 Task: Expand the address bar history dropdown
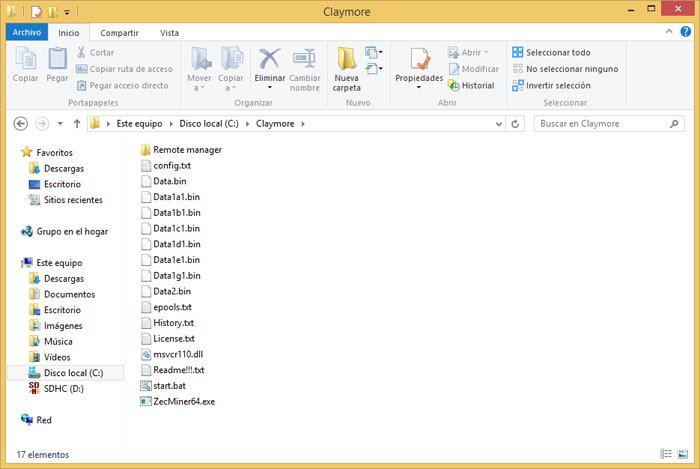coord(499,124)
